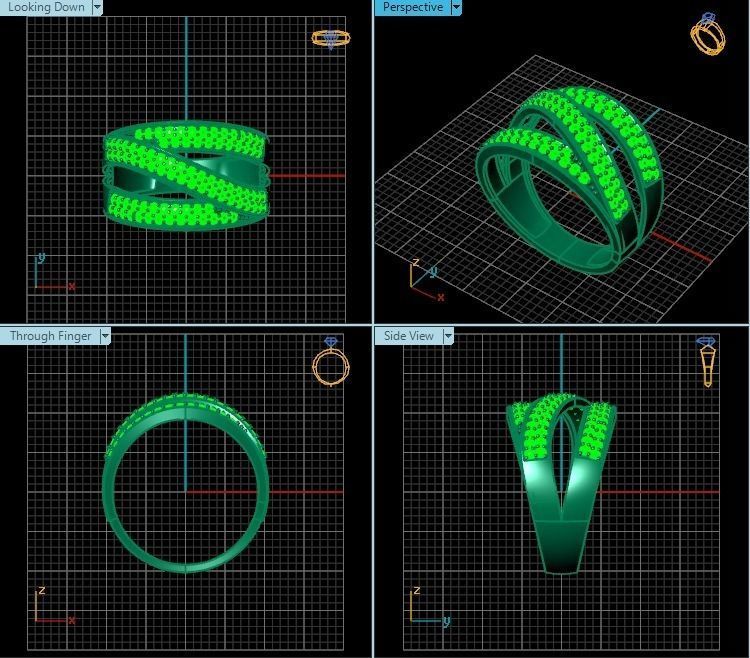Select the Looking Down viewport title

(x=46, y=7)
